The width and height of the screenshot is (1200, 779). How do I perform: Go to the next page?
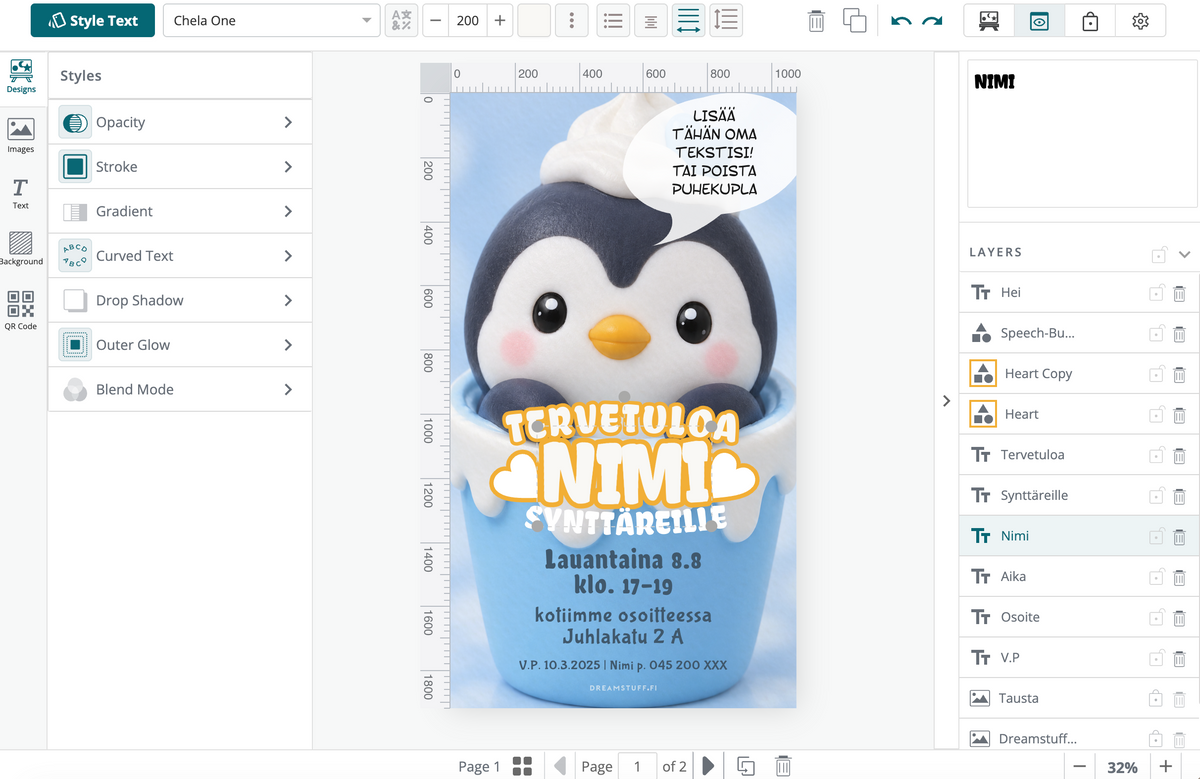(x=708, y=766)
